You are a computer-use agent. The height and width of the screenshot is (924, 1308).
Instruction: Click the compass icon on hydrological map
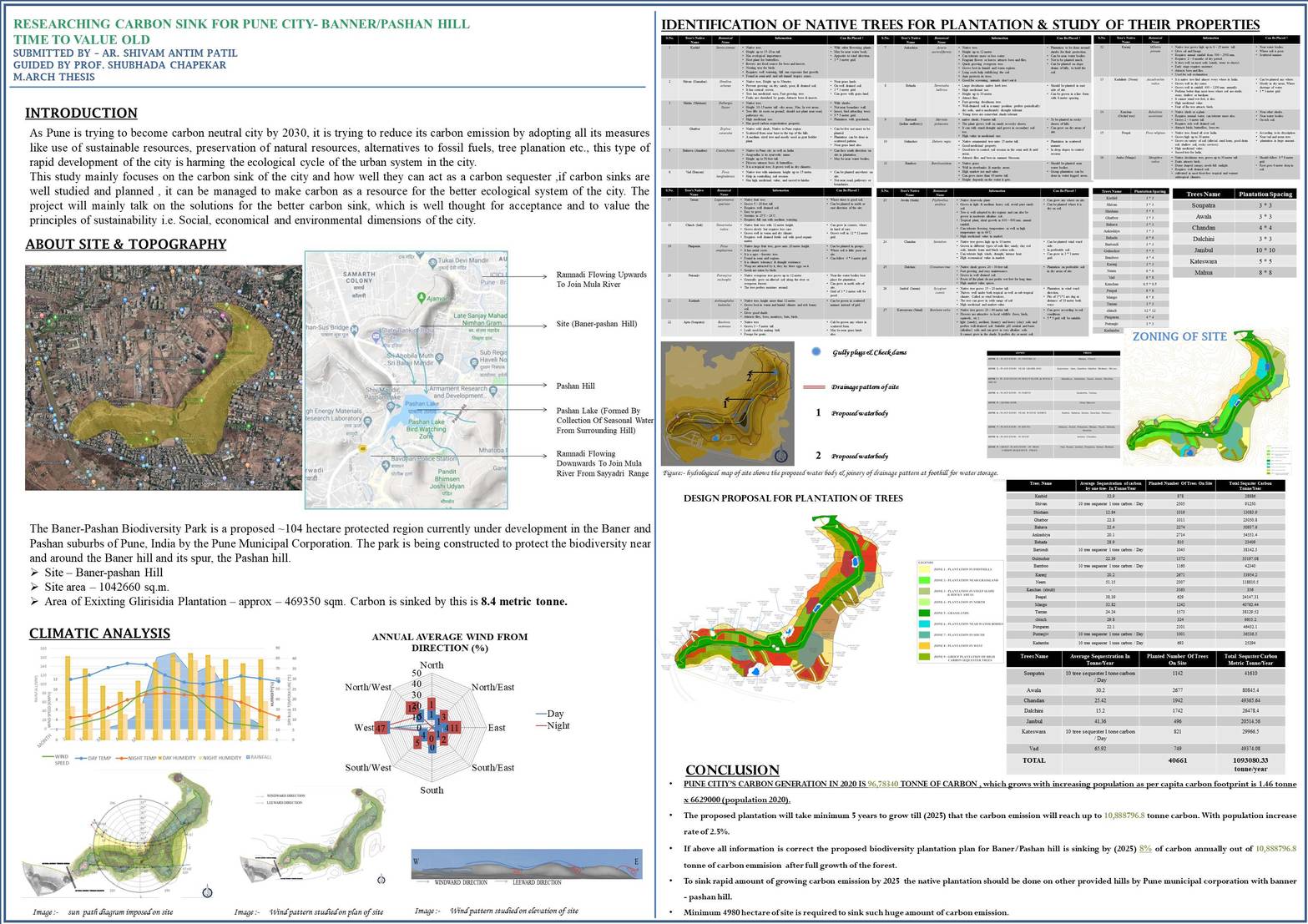[x=780, y=456]
